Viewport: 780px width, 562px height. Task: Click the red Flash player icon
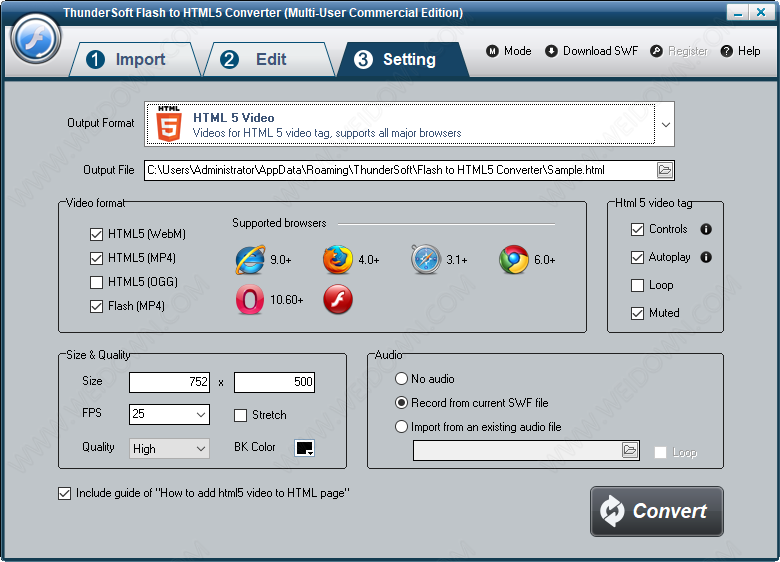click(x=338, y=299)
